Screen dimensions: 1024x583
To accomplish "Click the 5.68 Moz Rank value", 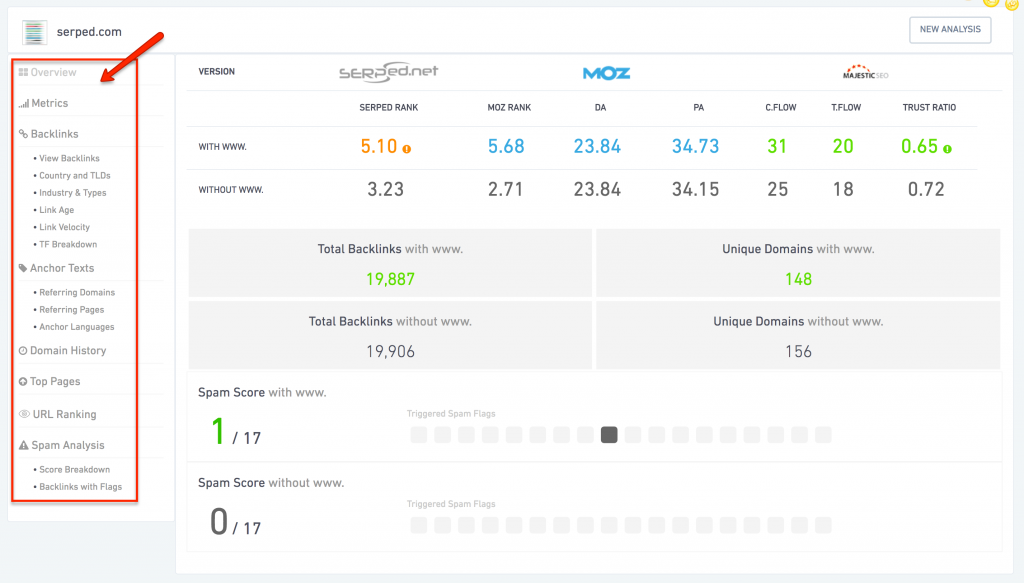I will (x=506, y=146).
